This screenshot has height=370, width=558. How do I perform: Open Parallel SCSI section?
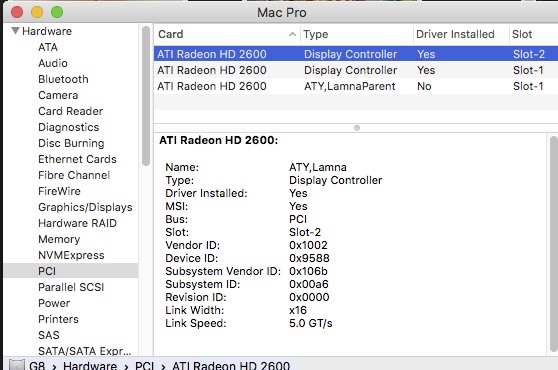tap(71, 287)
